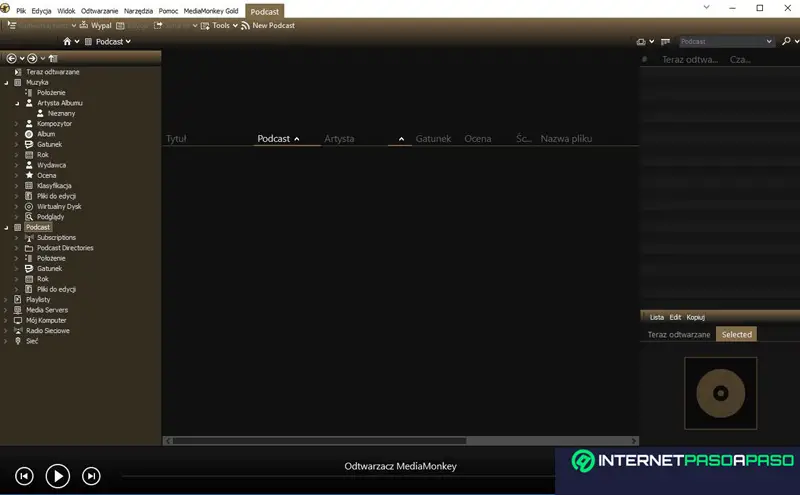Viewport: 800px width, 495px height.
Task: Click Kopiuj in Now Playing panel
Action: (695, 317)
